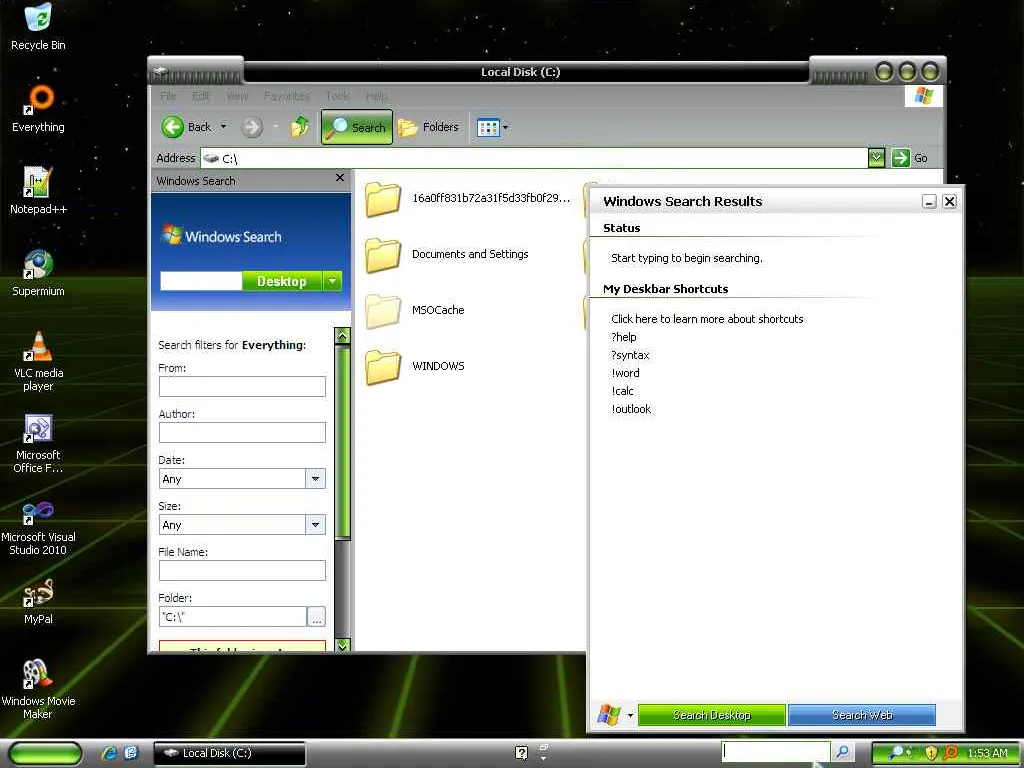This screenshot has width=1024, height=768.
Task: Click the grayed Forward arrow button
Action: coord(252,127)
